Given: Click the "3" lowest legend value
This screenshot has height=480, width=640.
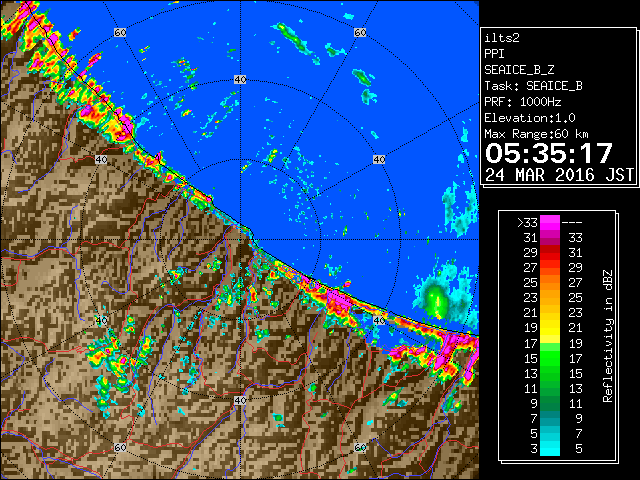Looking at the screenshot, I should coord(534,449).
